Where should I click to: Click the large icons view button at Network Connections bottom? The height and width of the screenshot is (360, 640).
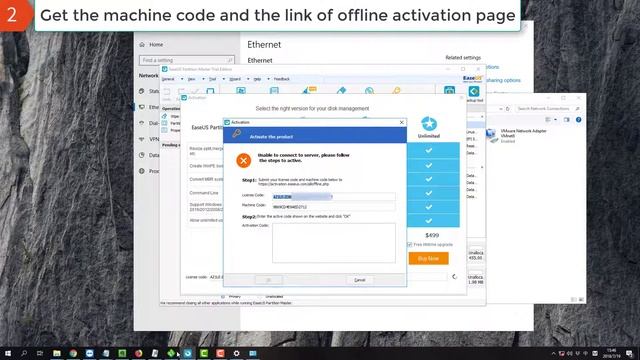click(x=582, y=300)
